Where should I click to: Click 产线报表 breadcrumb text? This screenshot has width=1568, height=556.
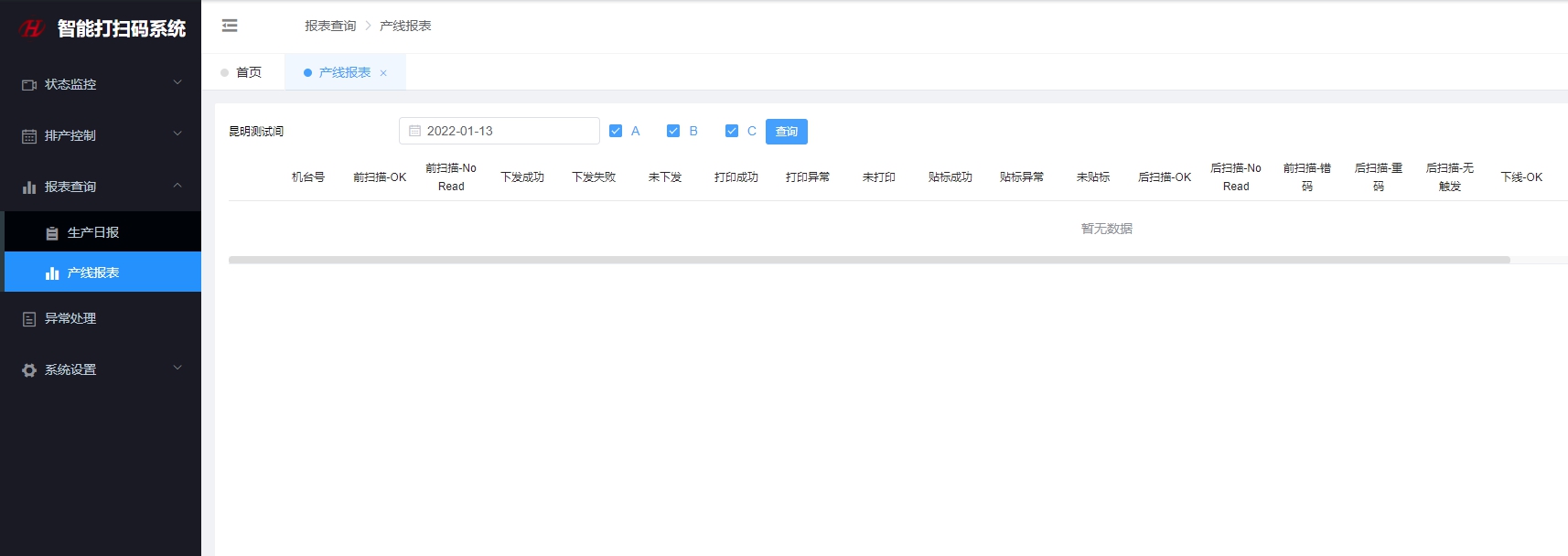click(x=405, y=26)
